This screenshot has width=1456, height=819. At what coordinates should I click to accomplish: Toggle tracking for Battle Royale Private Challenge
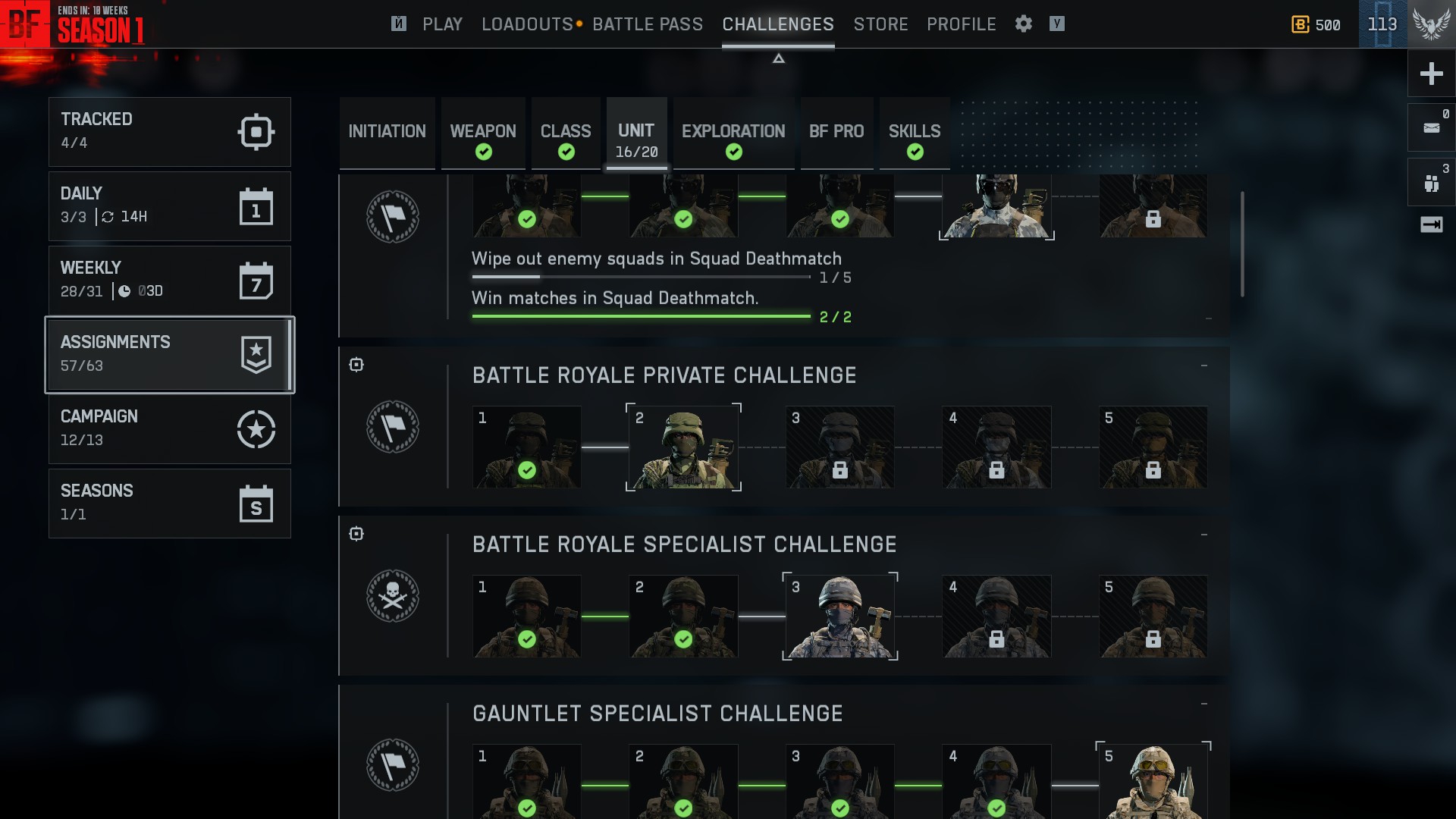356,365
